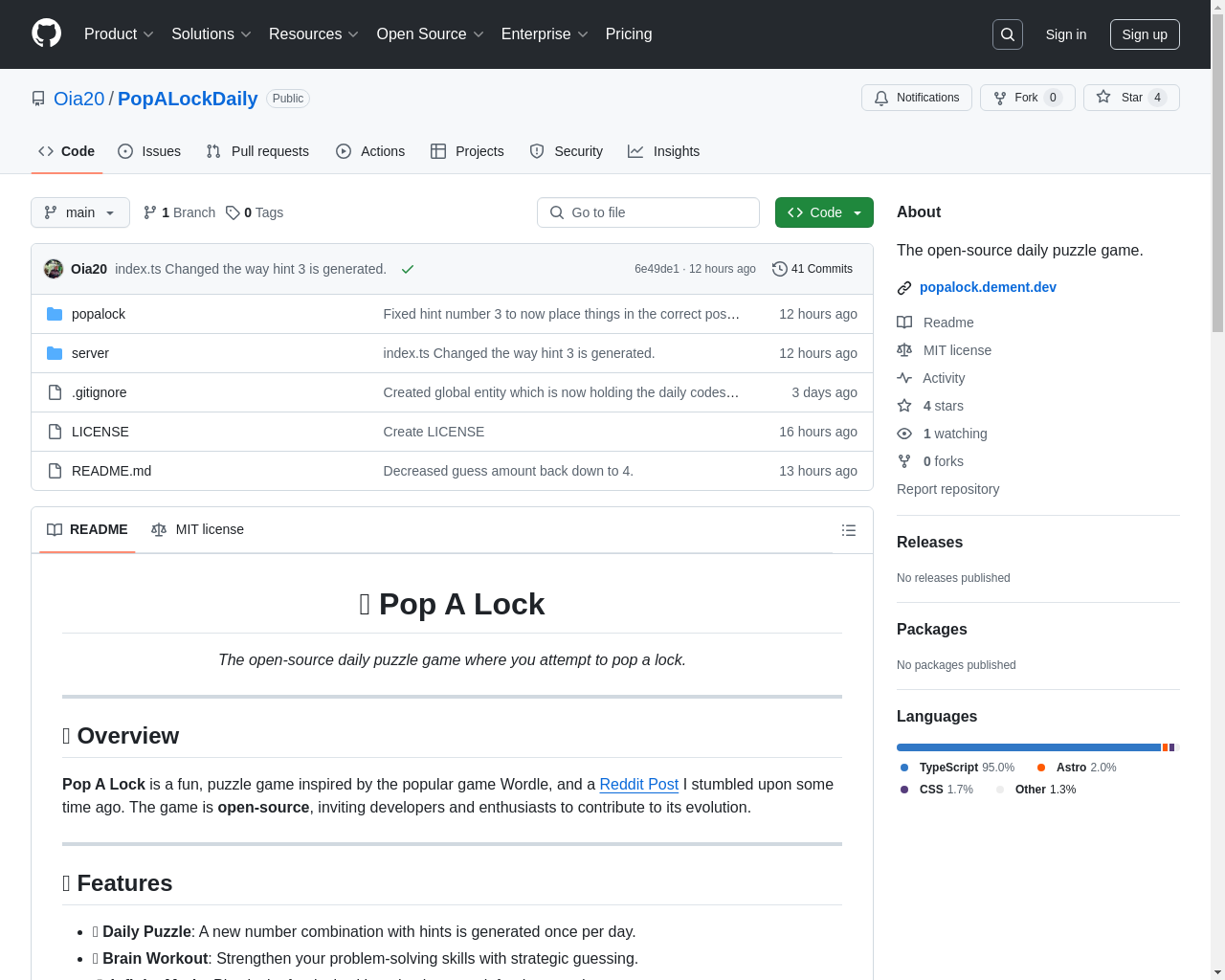
Task: Open the 1 Branch link
Action: pos(179,212)
